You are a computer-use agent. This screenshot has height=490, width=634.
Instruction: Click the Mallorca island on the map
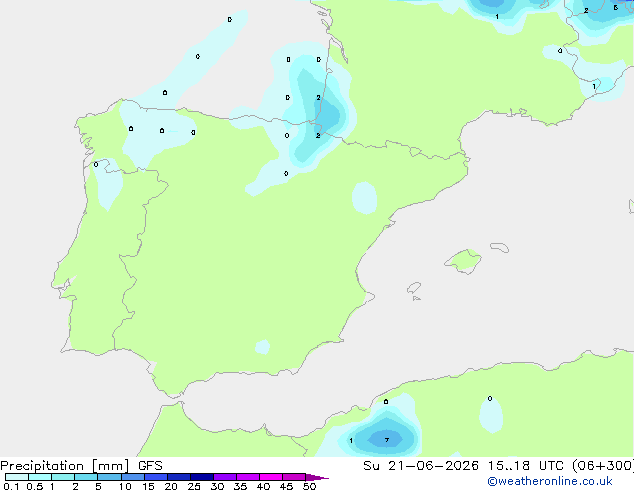tap(463, 262)
